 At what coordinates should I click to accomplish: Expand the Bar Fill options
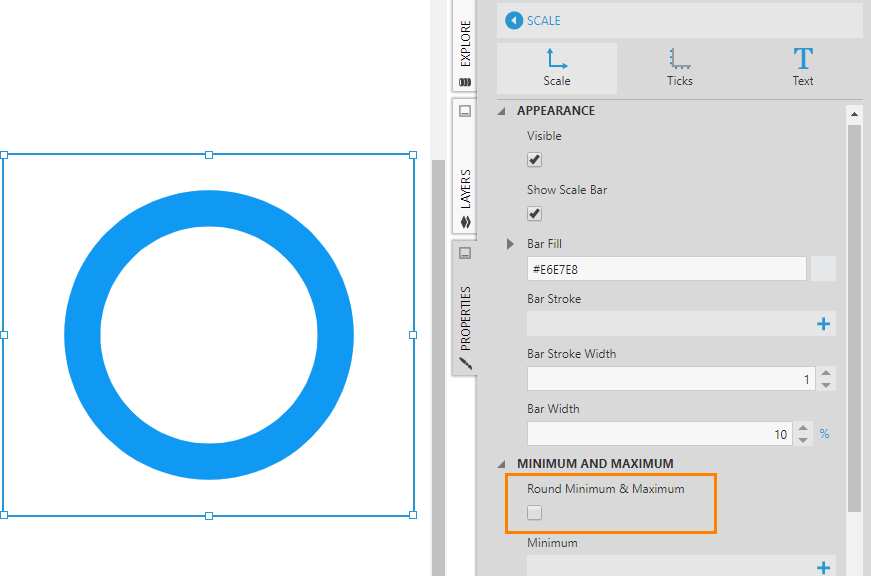510,243
